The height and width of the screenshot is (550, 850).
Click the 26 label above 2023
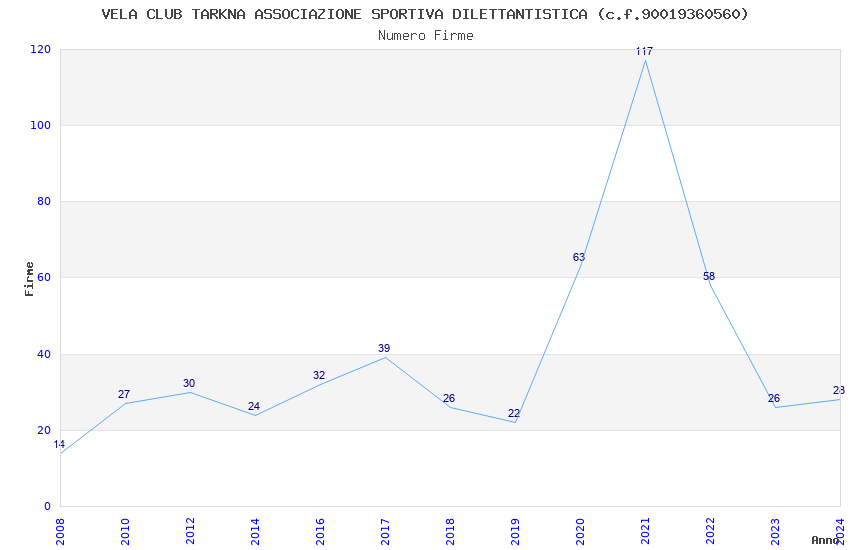pos(774,398)
